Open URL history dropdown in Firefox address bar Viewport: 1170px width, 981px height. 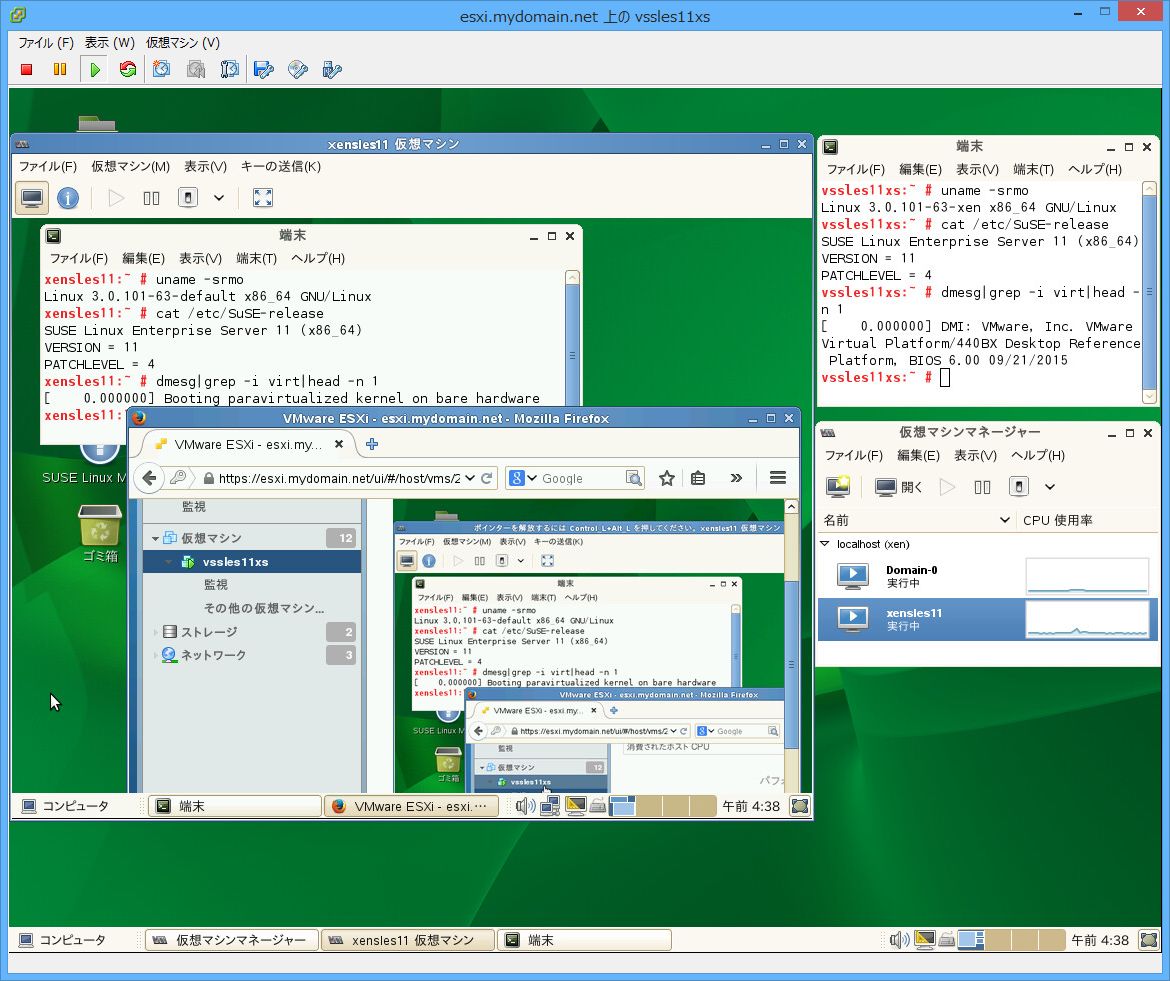click(x=469, y=478)
